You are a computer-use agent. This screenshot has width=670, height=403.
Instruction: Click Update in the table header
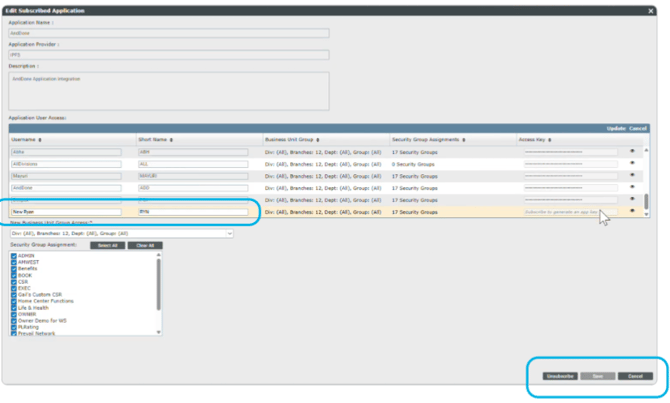click(x=616, y=128)
